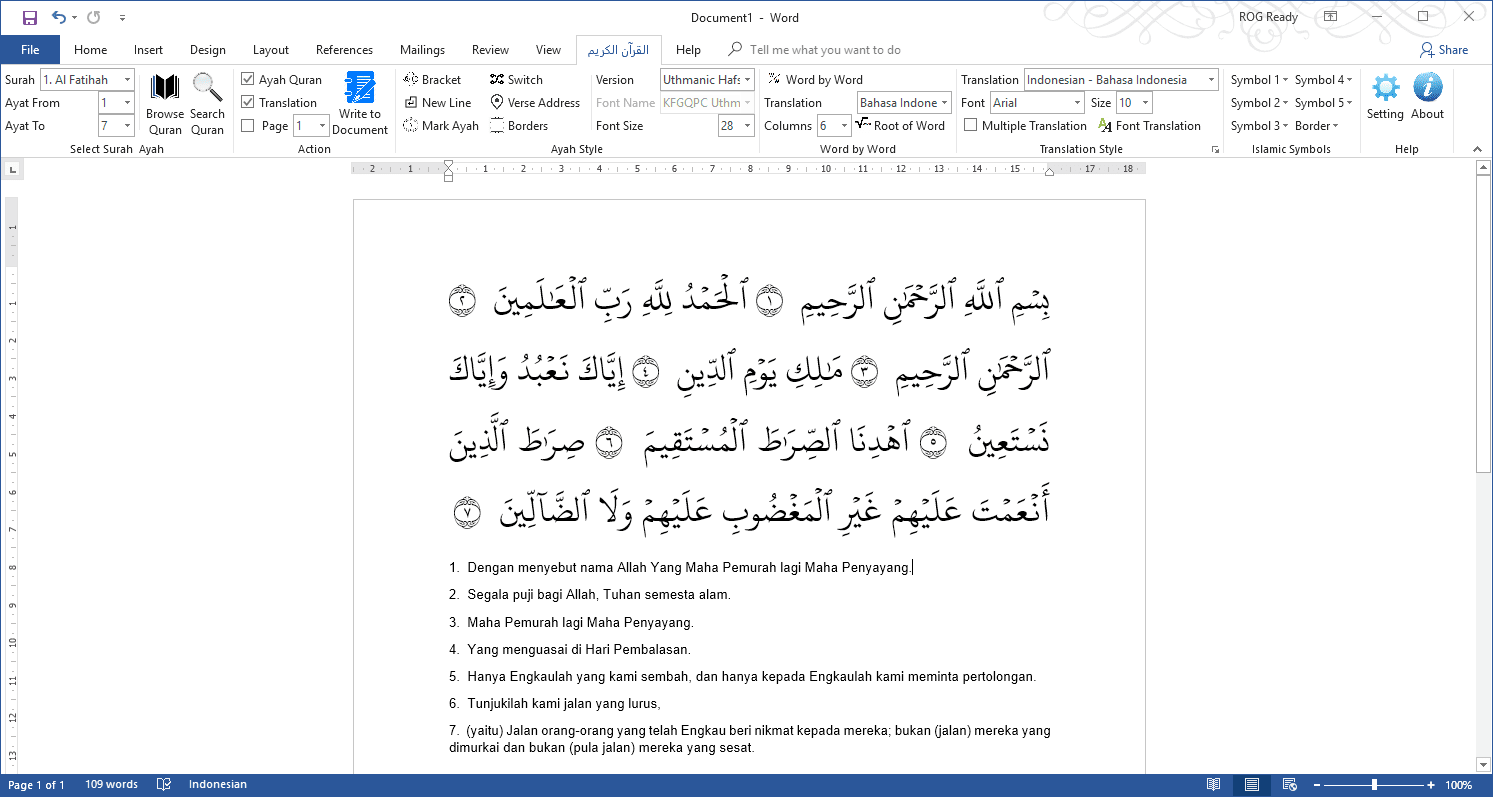This screenshot has width=1493, height=797.
Task: Open Borders option in Ayah Style
Action: coord(519,126)
